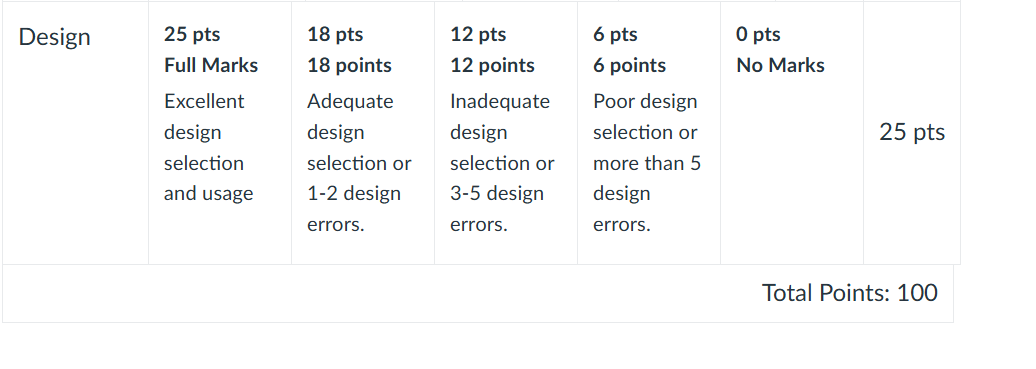Click the 'more than 5 design errors' text
The image size is (1036, 369).
[647, 194]
